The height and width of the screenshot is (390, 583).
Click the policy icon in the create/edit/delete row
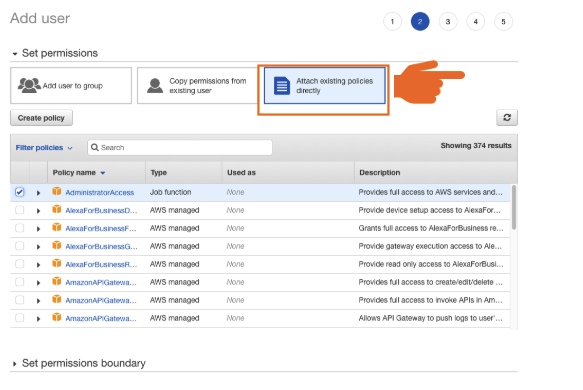coord(57,281)
